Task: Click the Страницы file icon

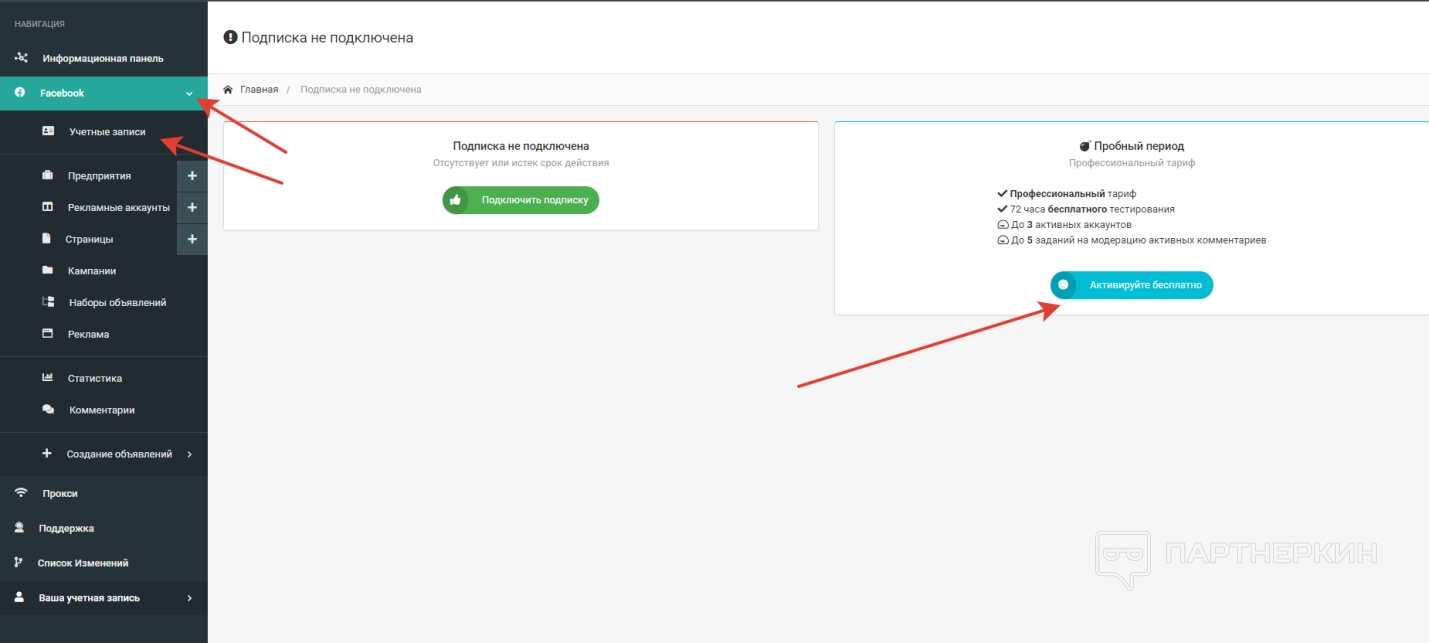Action: coord(46,239)
